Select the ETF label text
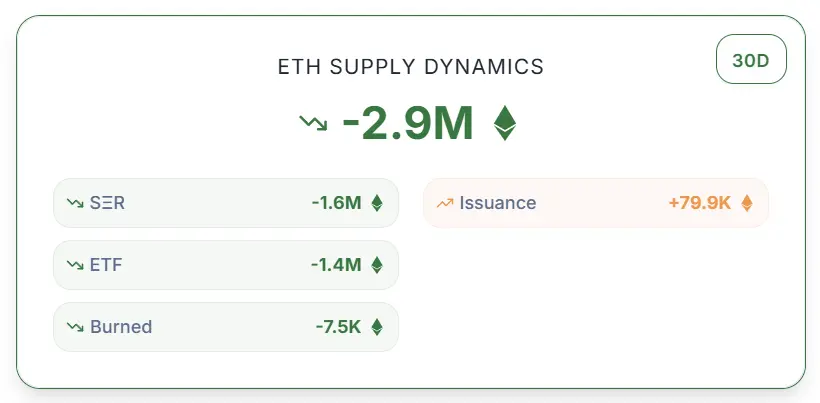The image size is (820, 403). pyautogui.click(x=106, y=265)
